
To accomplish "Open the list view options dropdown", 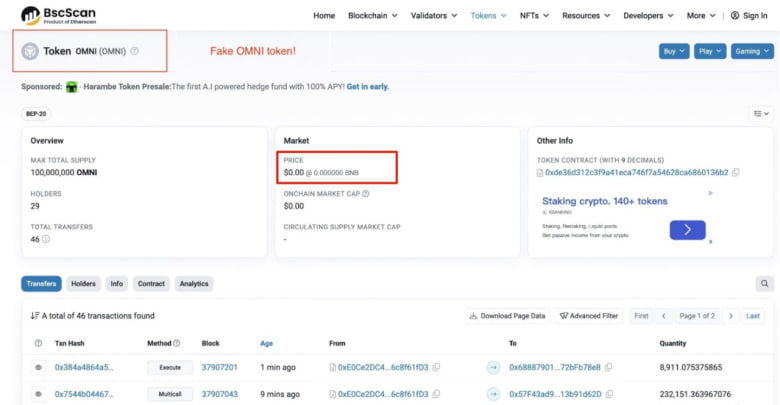I will tap(761, 114).
